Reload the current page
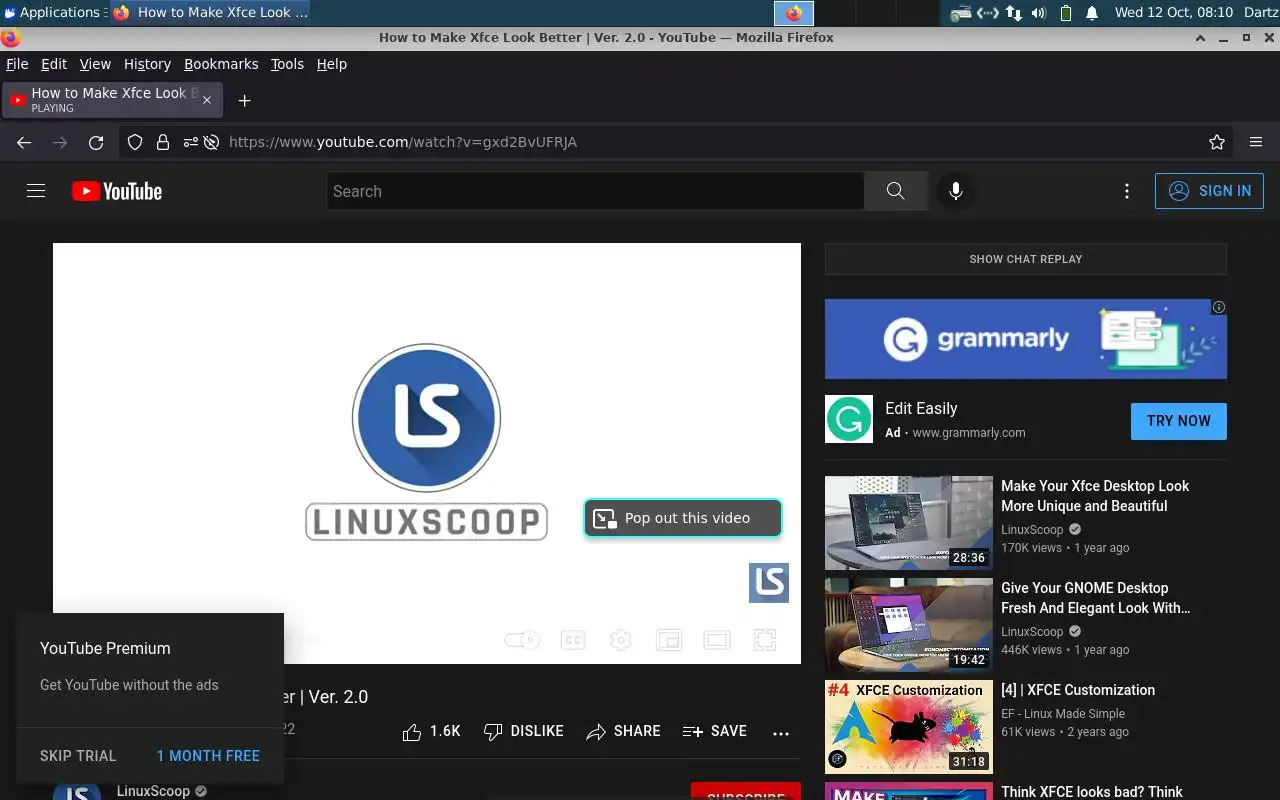The height and width of the screenshot is (800, 1280). tap(96, 142)
